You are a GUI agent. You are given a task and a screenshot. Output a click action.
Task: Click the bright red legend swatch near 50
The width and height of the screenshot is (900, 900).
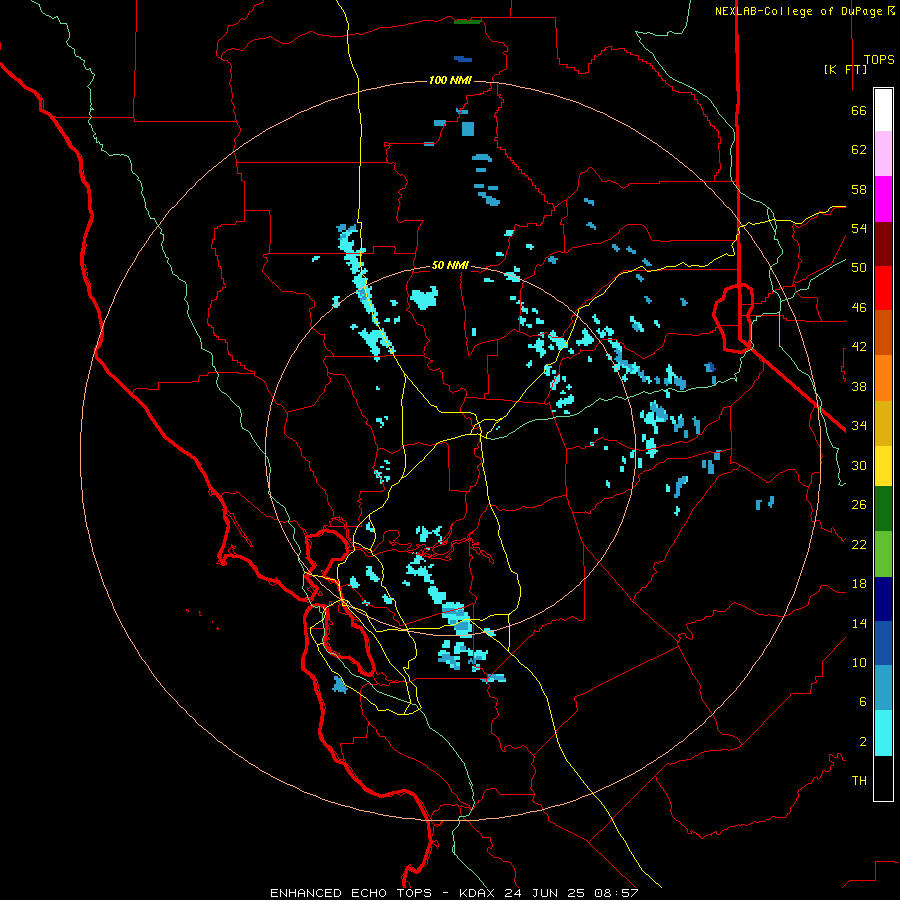(883, 288)
